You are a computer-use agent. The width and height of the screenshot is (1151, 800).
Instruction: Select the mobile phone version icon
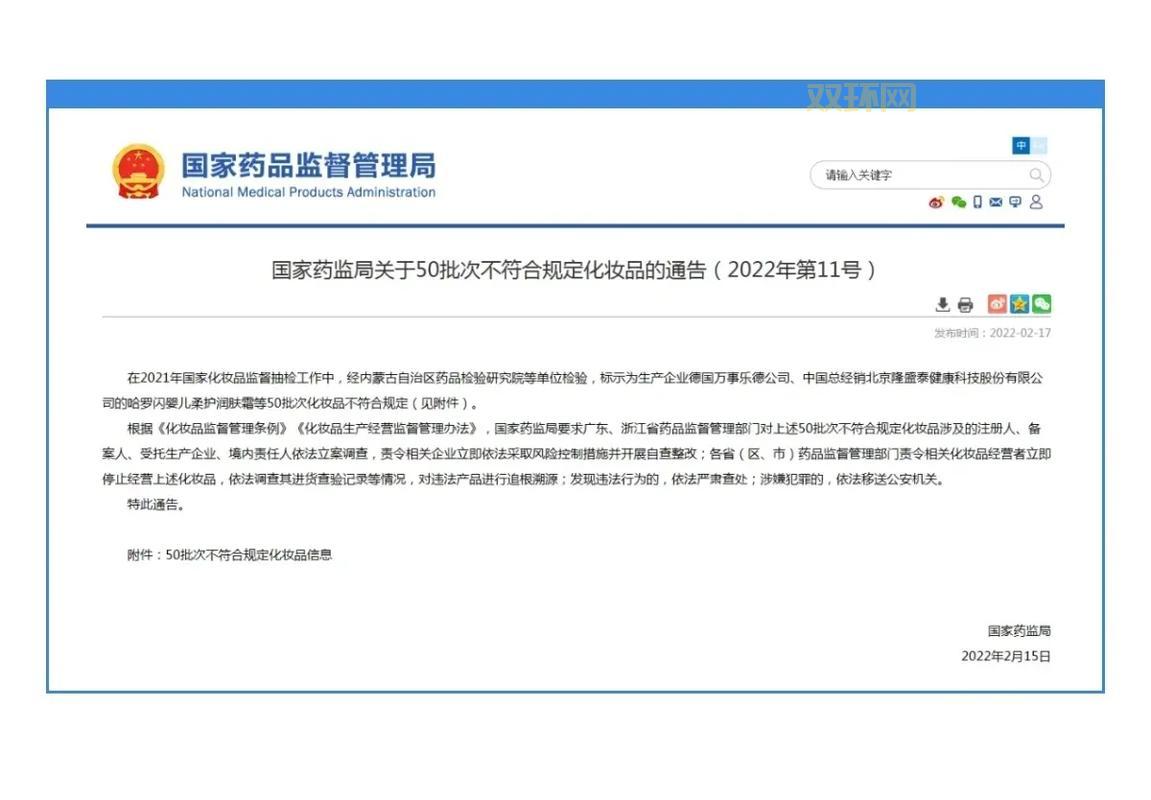point(976,202)
